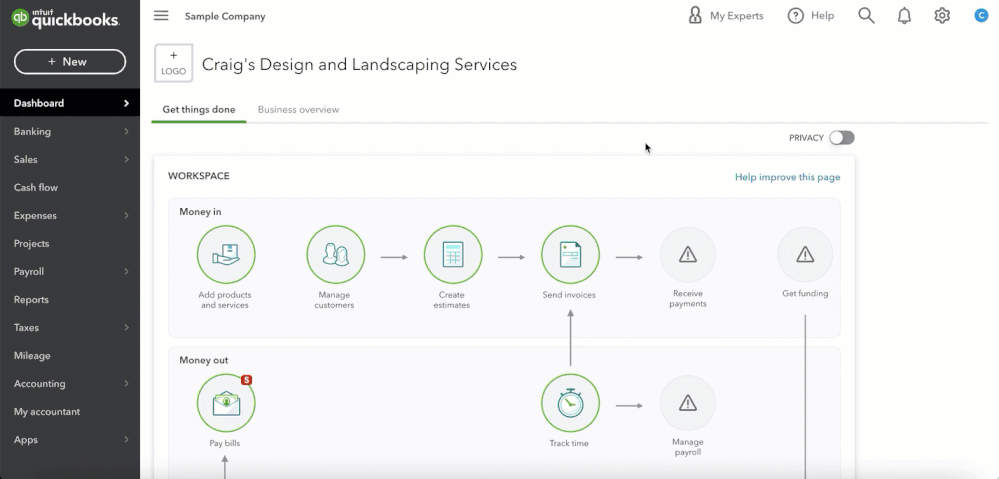The image size is (999, 479).
Task: Expand the Sales submenu in the sidebar
Action: [x=70, y=159]
